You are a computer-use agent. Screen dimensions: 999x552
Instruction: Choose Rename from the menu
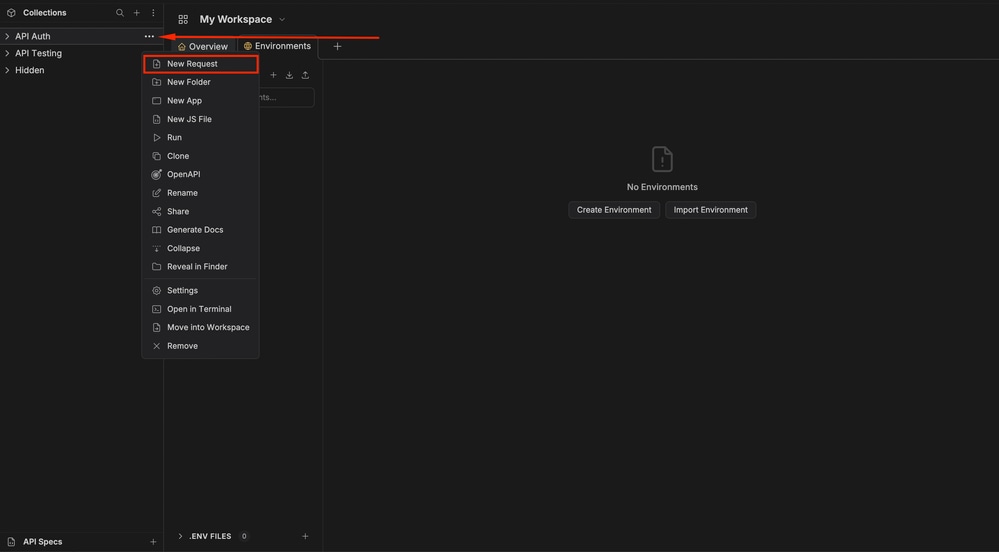pyautogui.click(x=201, y=193)
